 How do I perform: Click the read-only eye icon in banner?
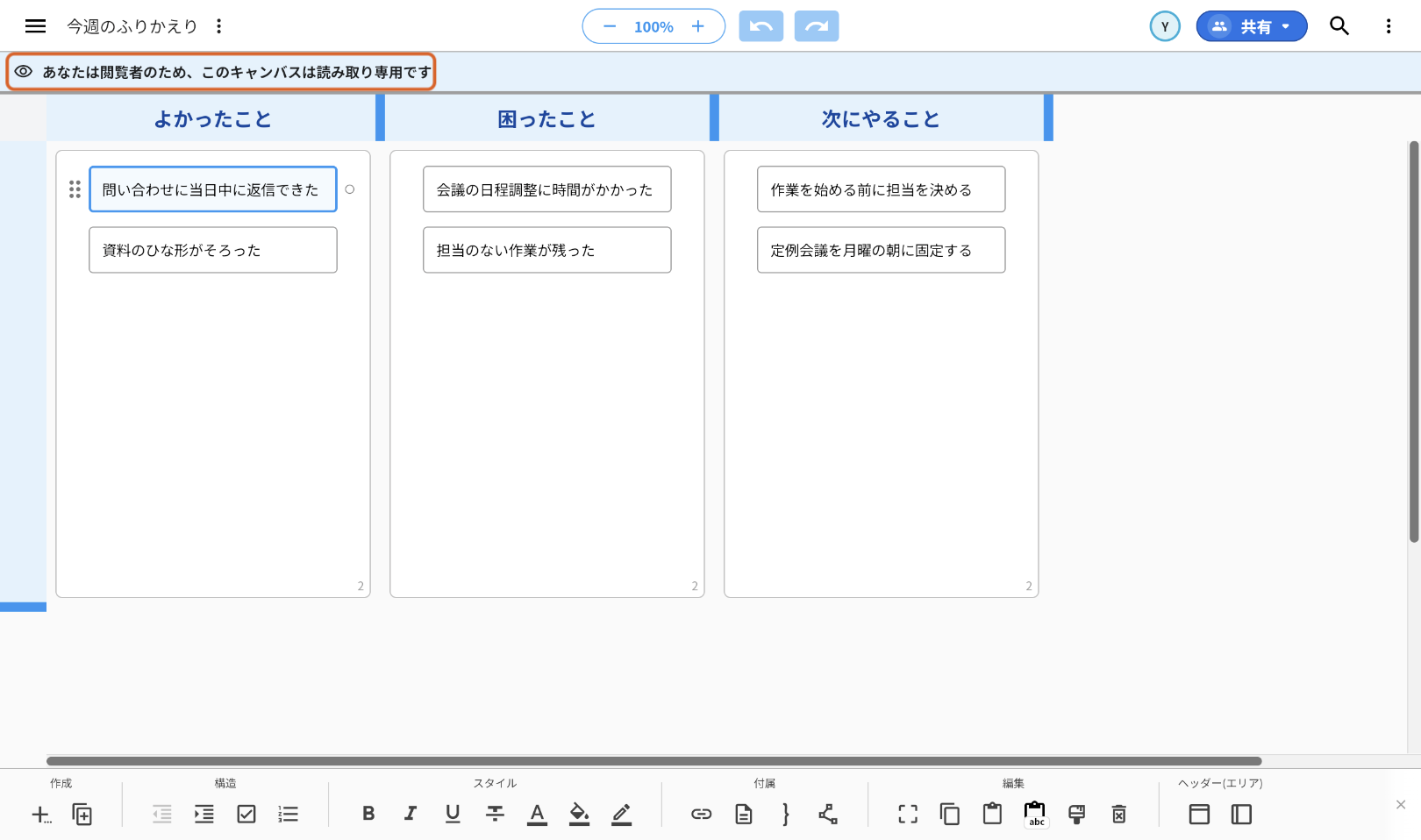(24, 72)
